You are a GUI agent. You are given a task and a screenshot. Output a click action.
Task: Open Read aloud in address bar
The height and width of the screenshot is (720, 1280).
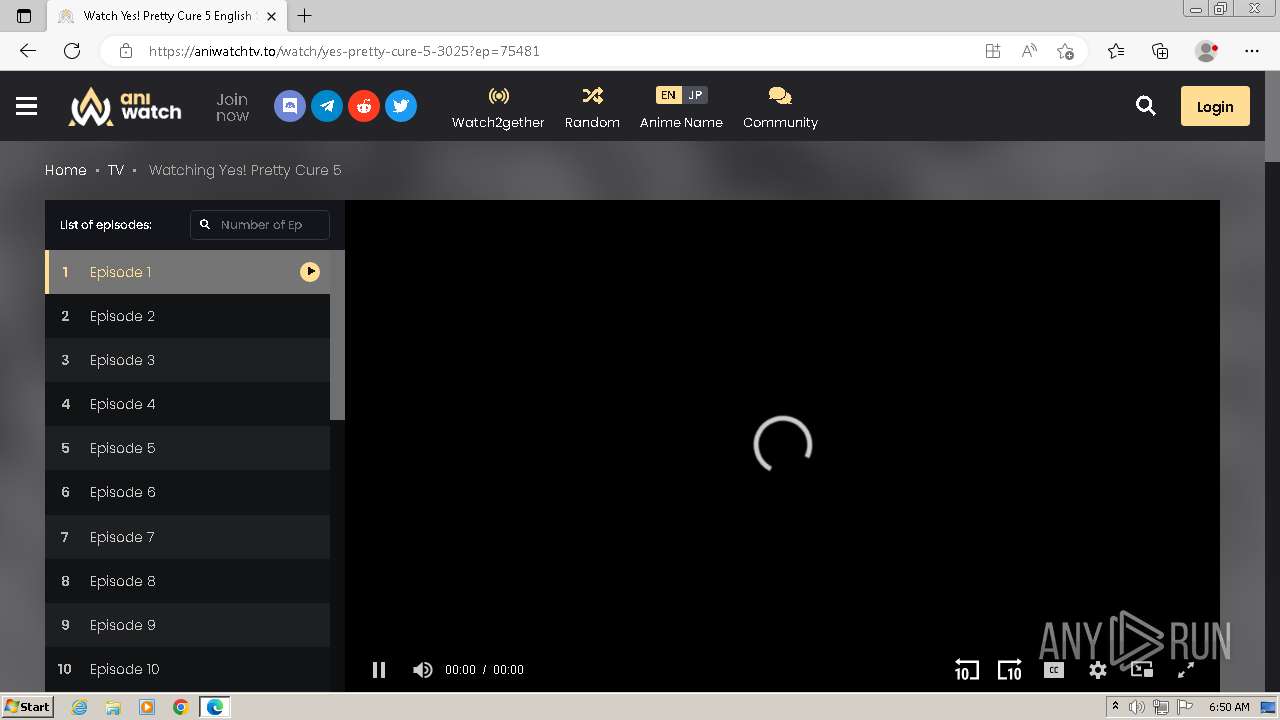pos(1029,51)
